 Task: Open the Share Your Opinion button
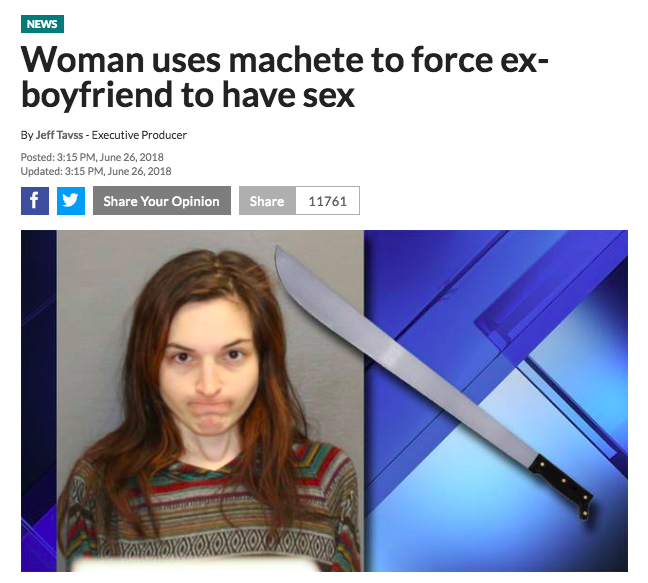click(x=162, y=201)
